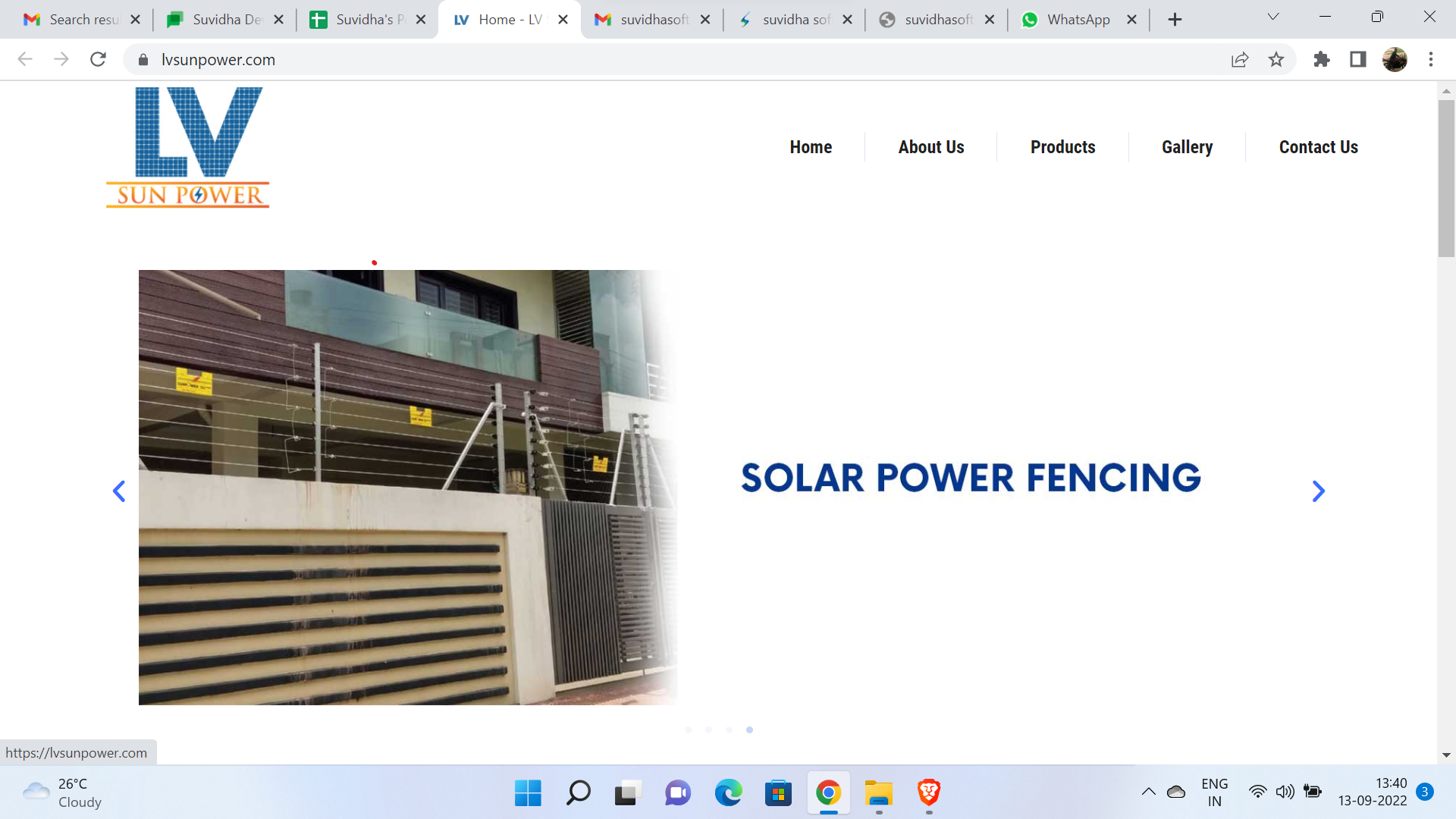Reload the current page
The image size is (1456, 819).
pos(98,59)
